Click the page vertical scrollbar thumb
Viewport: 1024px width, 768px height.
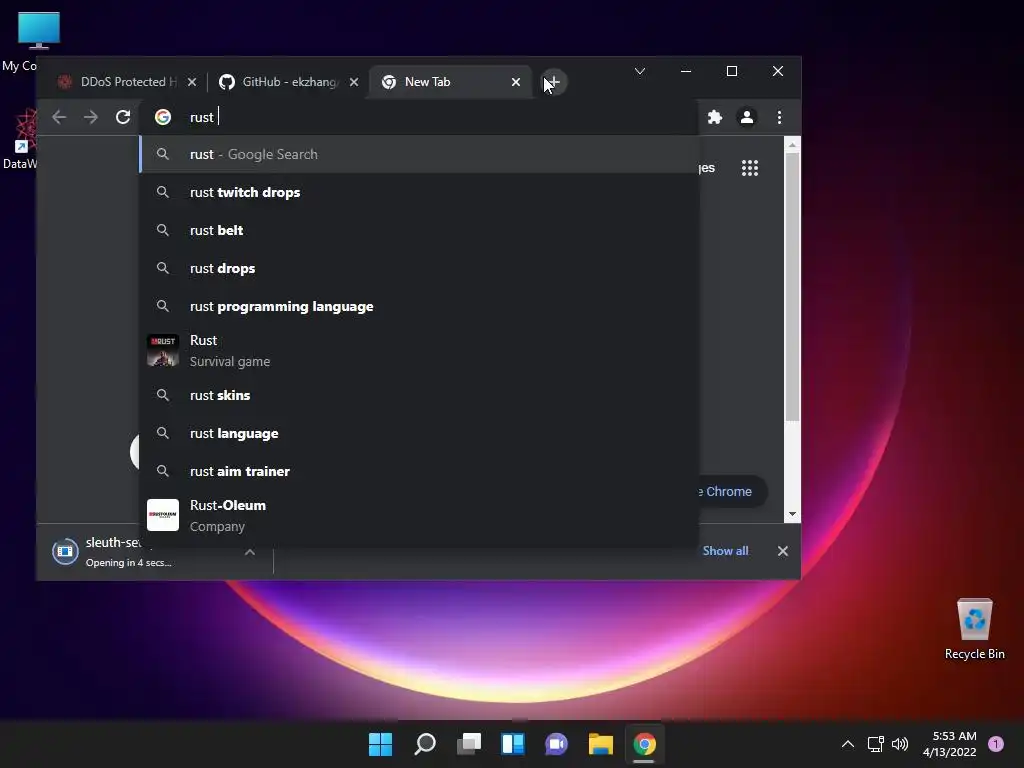coord(792,287)
